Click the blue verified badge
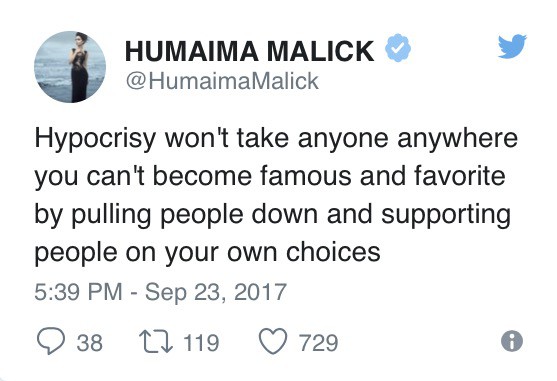This screenshot has width=557, height=381. (398, 48)
